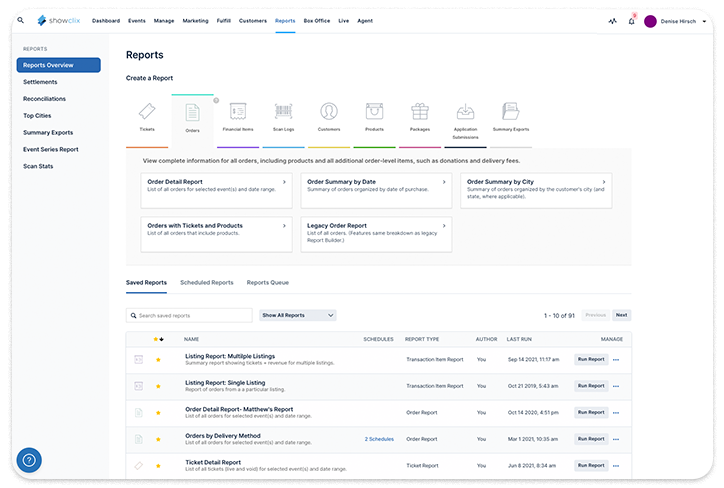Click the 2 Schedules link

tap(379, 439)
